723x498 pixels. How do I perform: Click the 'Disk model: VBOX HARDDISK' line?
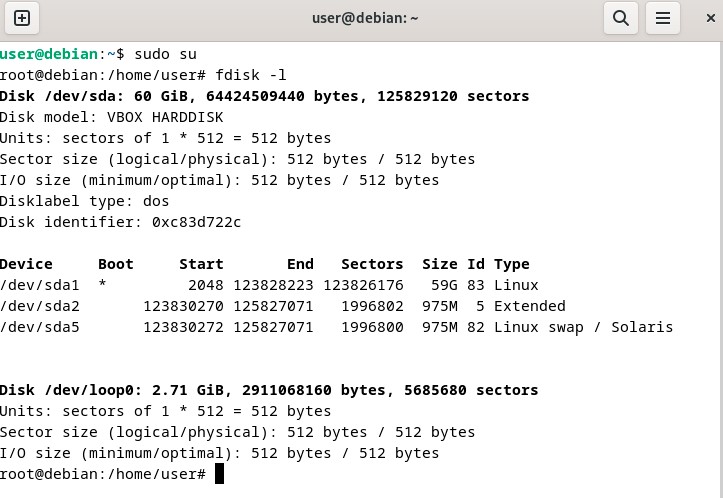112,117
